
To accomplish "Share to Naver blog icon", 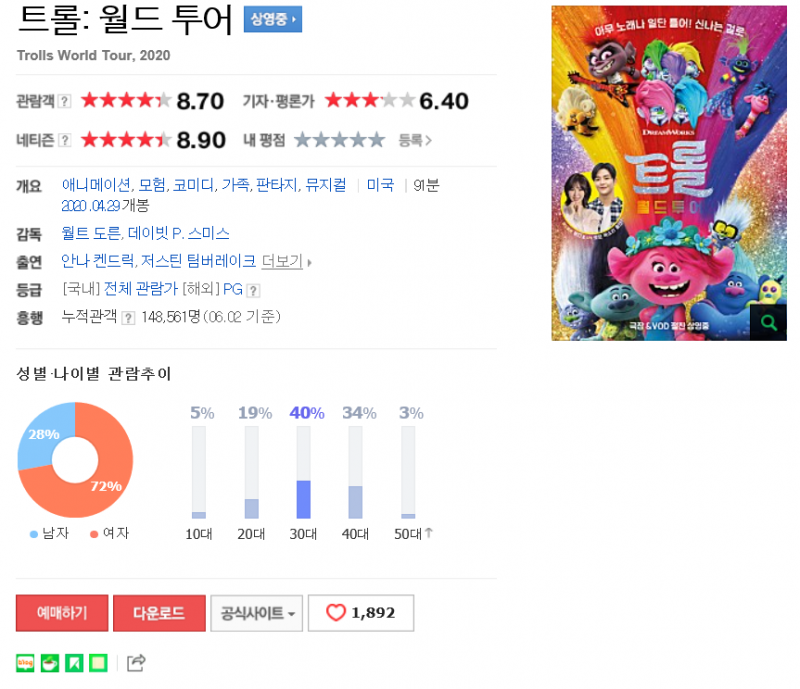I will (25, 663).
